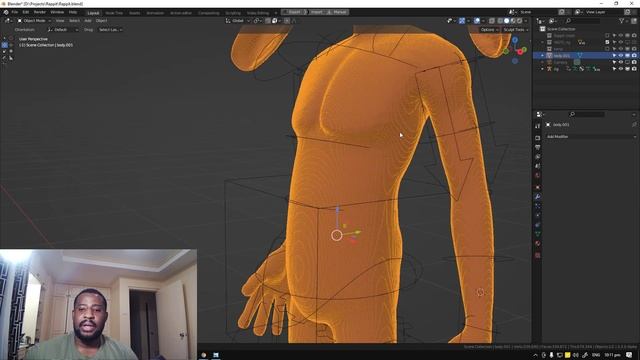Open the Global transform orientation dropdown
The image size is (640, 360).
[238, 20]
